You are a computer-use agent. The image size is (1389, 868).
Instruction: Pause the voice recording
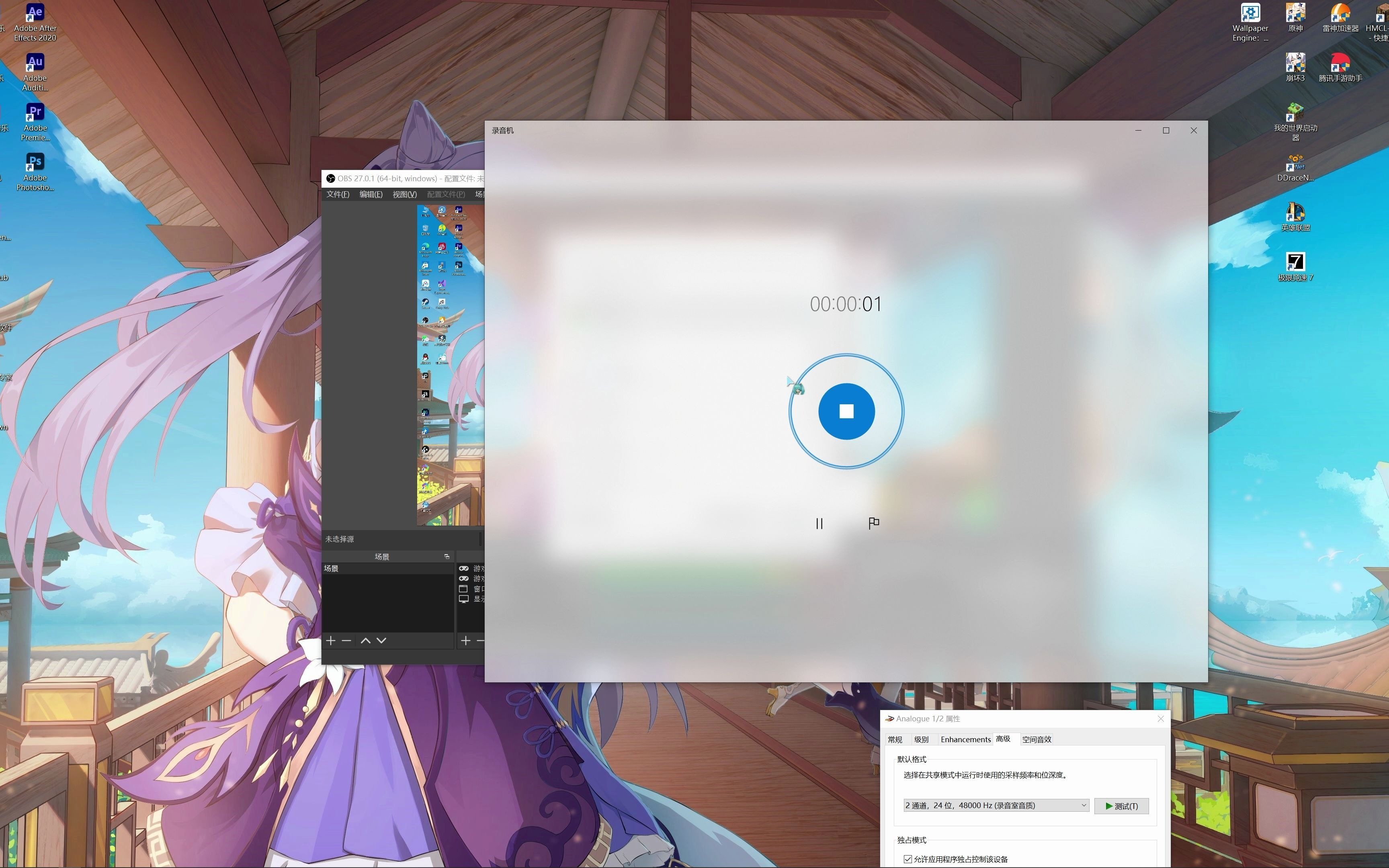point(819,524)
